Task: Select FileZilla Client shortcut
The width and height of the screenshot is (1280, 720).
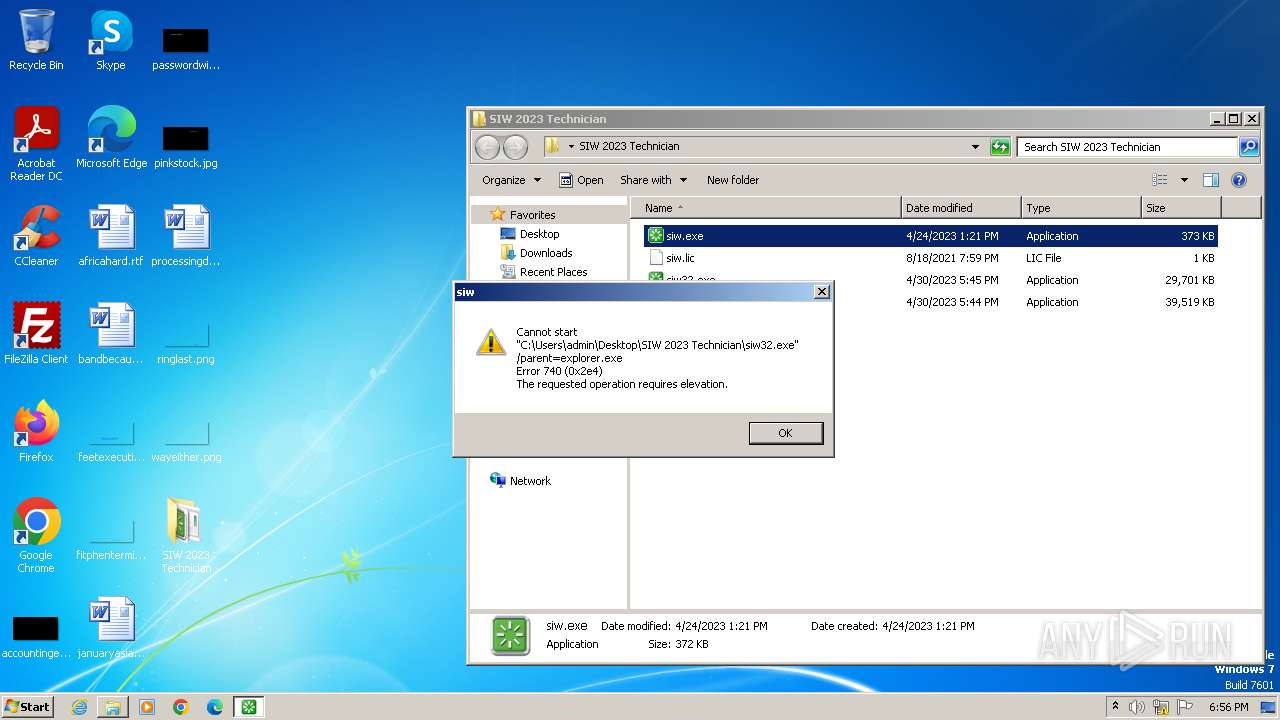Action: pyautogui.click(x=36, y=334)
